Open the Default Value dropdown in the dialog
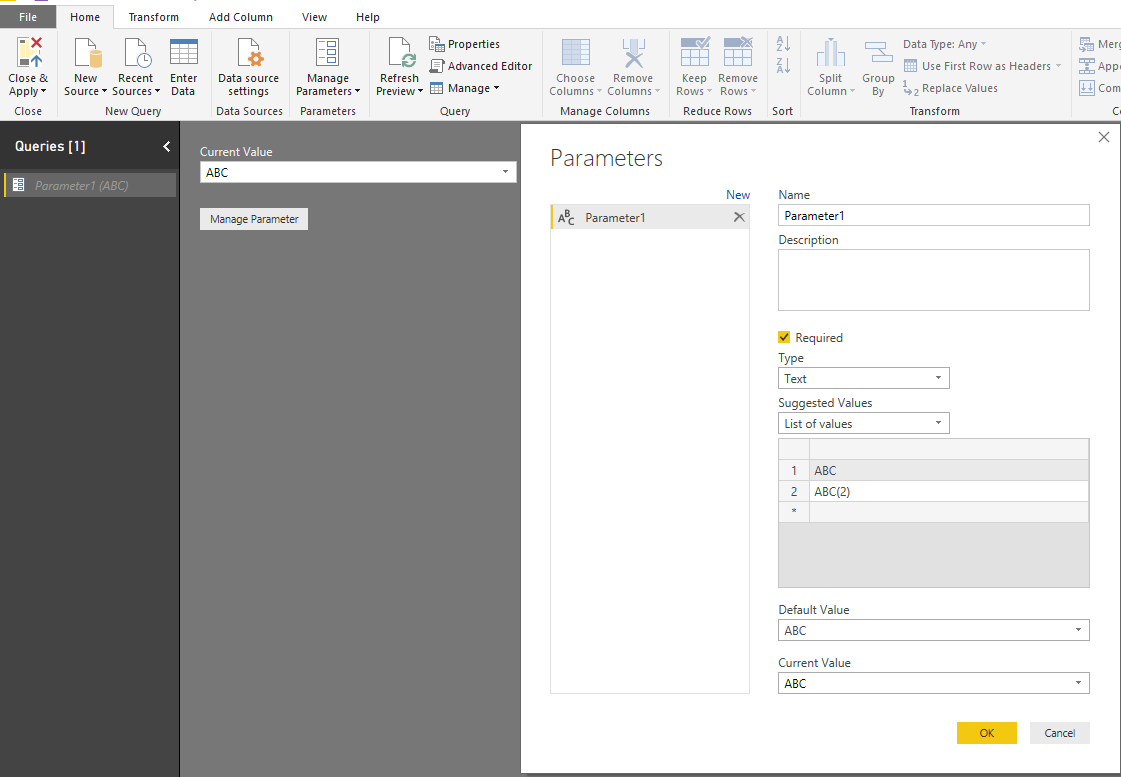This screenshot has height=777, width=1121. coord(934,630)
